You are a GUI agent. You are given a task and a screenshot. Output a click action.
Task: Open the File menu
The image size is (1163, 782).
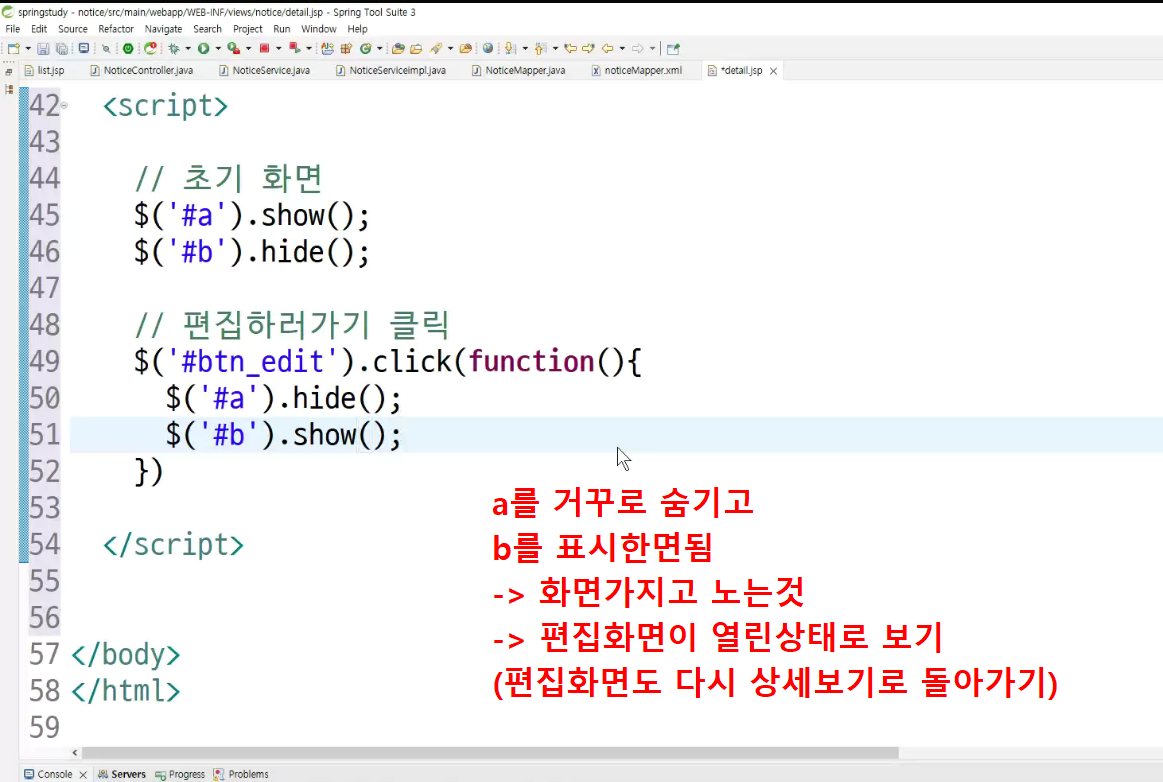13,29
